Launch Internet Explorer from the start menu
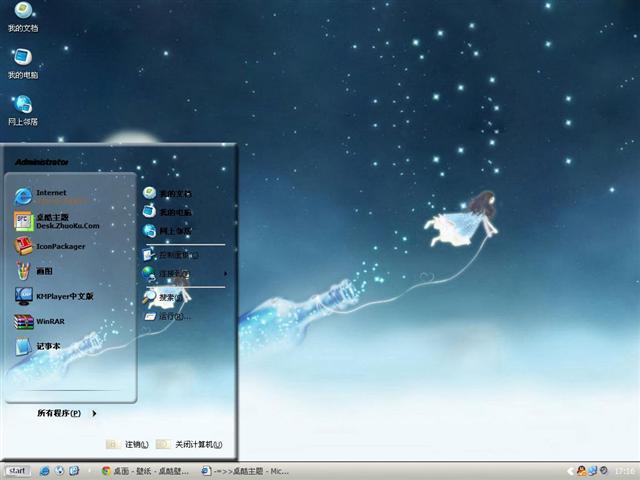This screenshot has width=640, height=480. pos(51,196)
